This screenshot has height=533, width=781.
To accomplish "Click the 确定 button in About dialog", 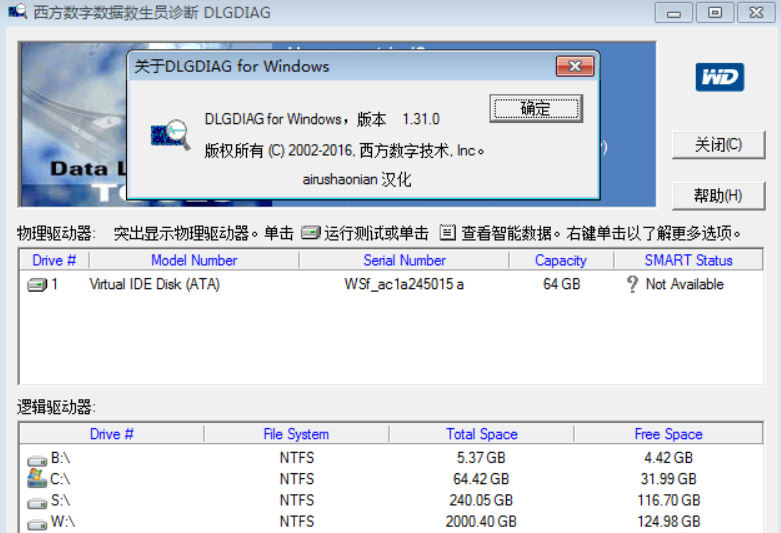I will pos(536,109).
